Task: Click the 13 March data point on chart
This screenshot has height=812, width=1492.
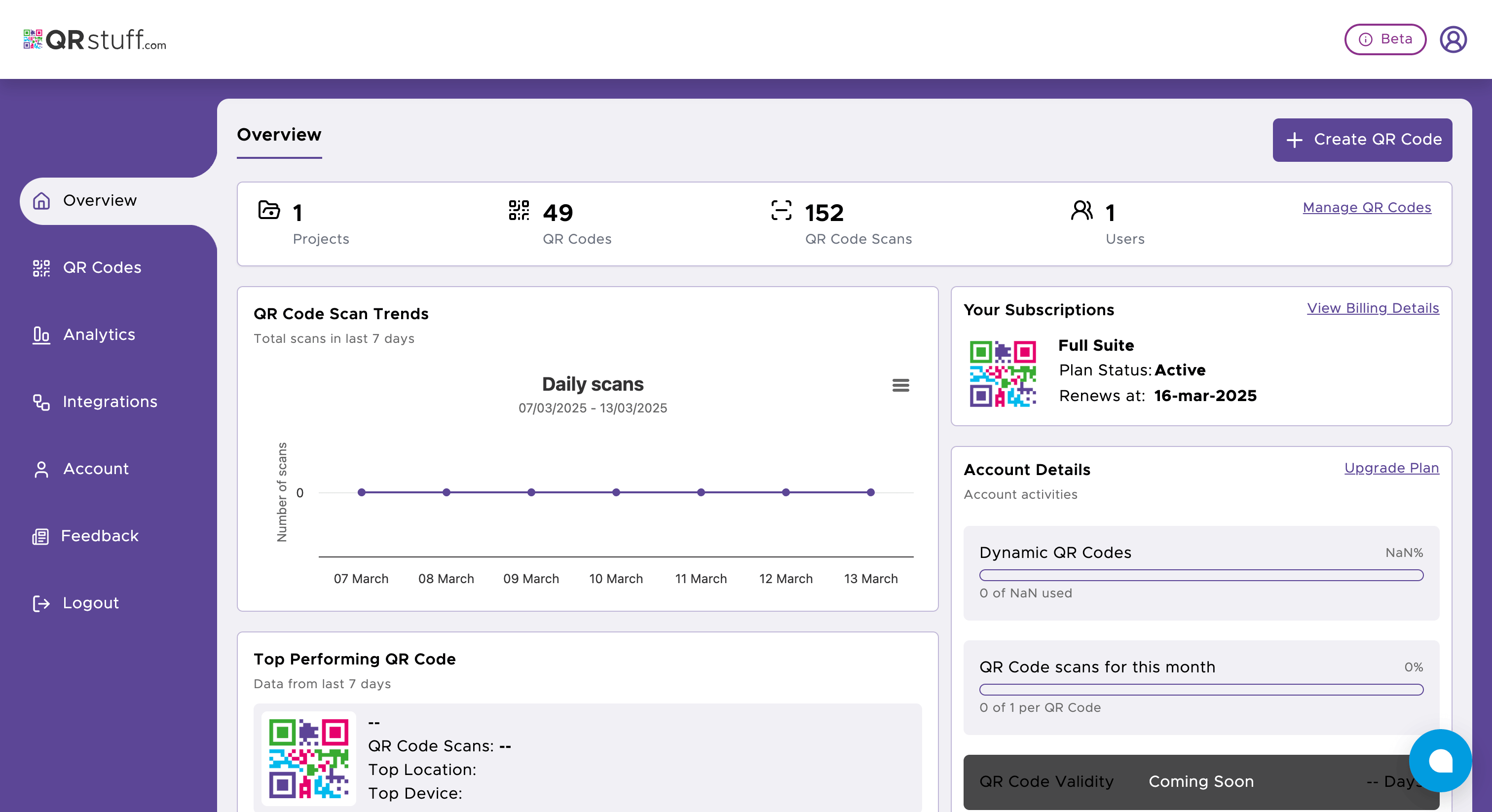Action: [x=870, y=492]
